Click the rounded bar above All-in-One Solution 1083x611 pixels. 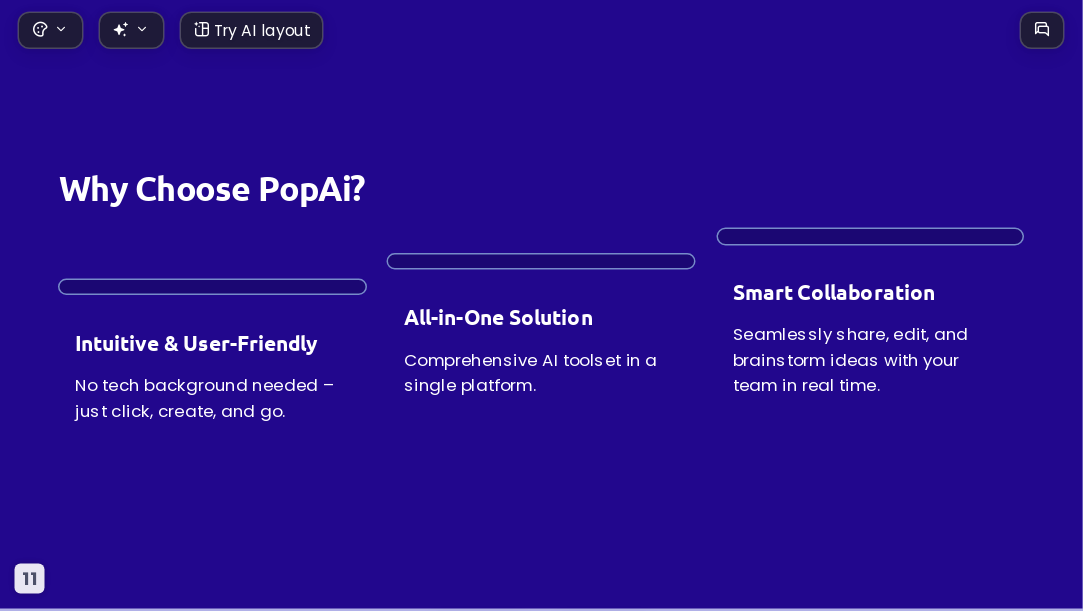[541, 261]
